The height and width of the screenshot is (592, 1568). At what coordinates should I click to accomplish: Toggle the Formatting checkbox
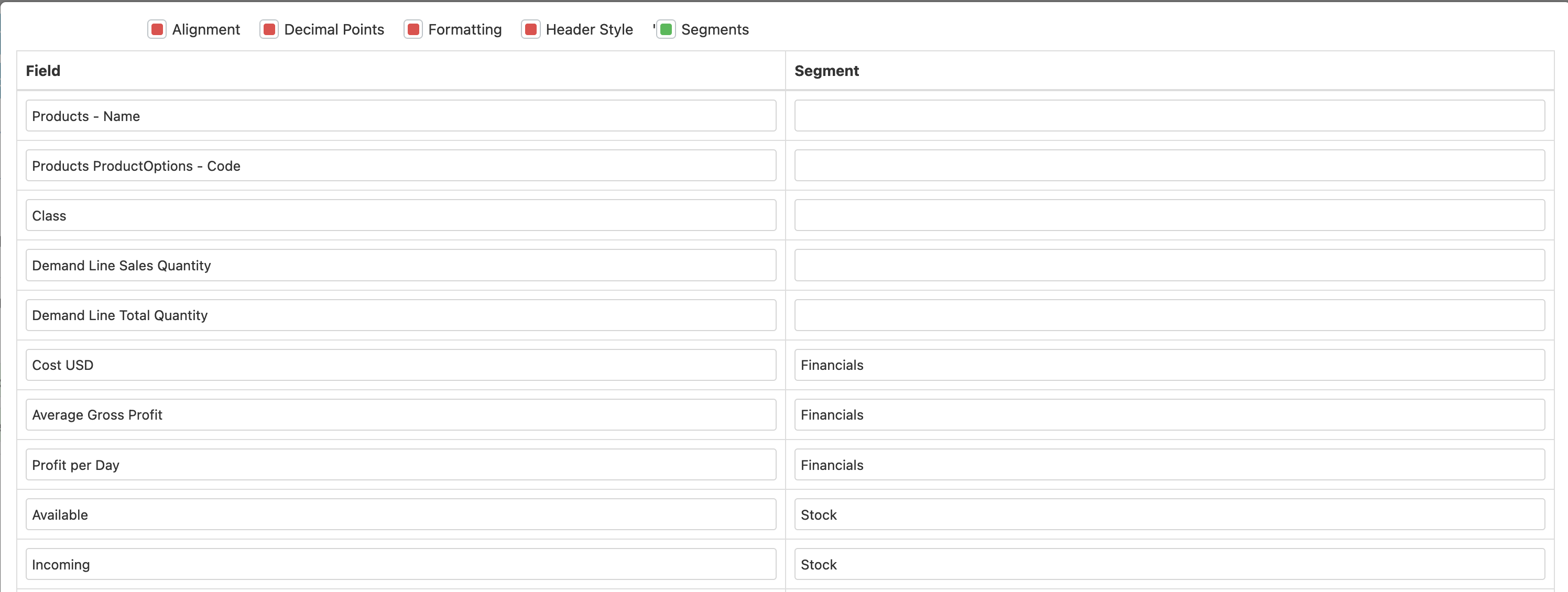[x=413, y=29]
